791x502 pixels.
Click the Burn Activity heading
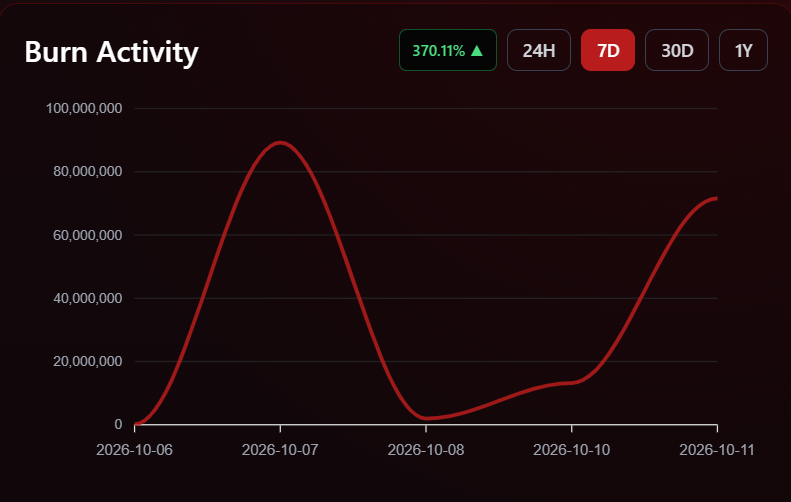111,52
